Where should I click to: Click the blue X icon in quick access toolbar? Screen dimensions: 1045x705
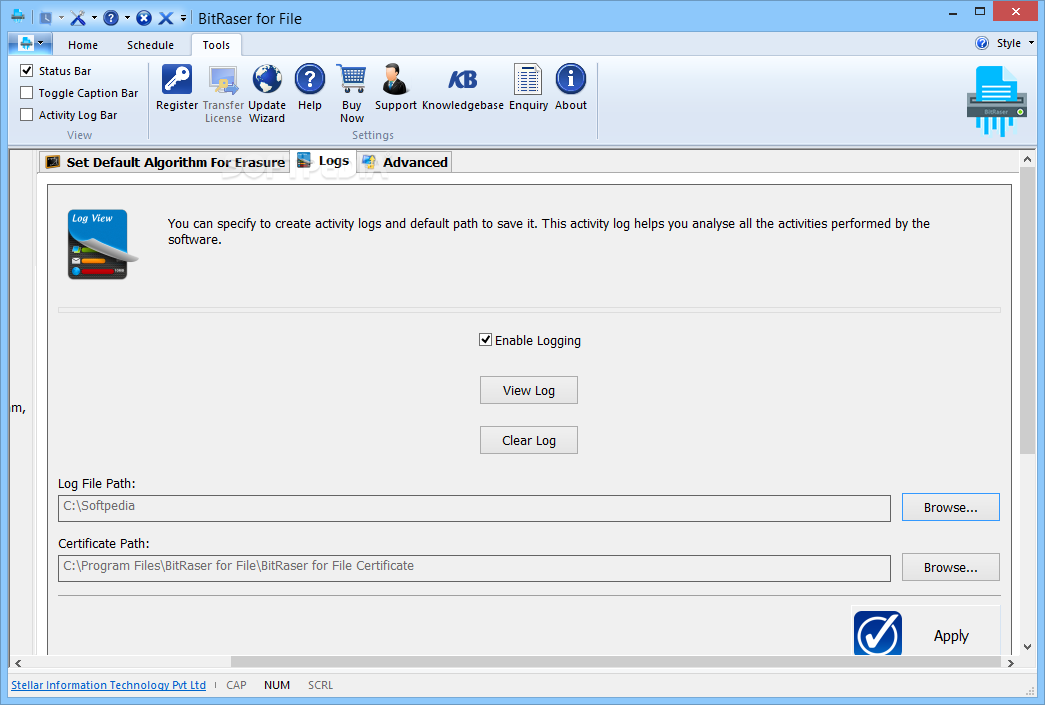coord(166,18)
